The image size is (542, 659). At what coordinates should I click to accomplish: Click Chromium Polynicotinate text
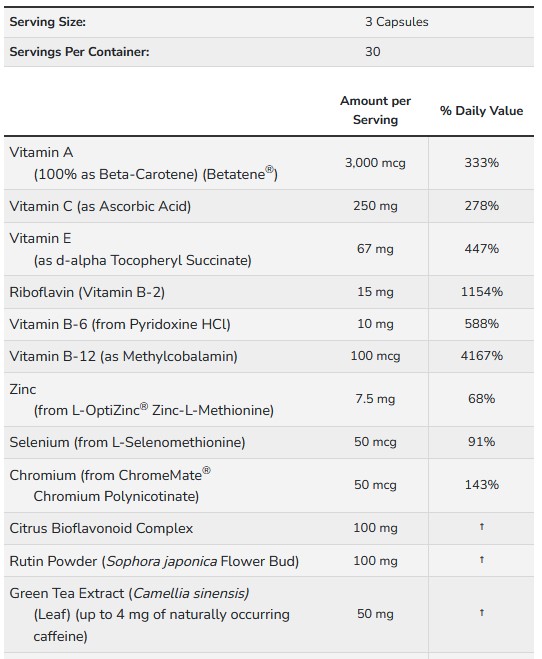[x=116, y=496]
